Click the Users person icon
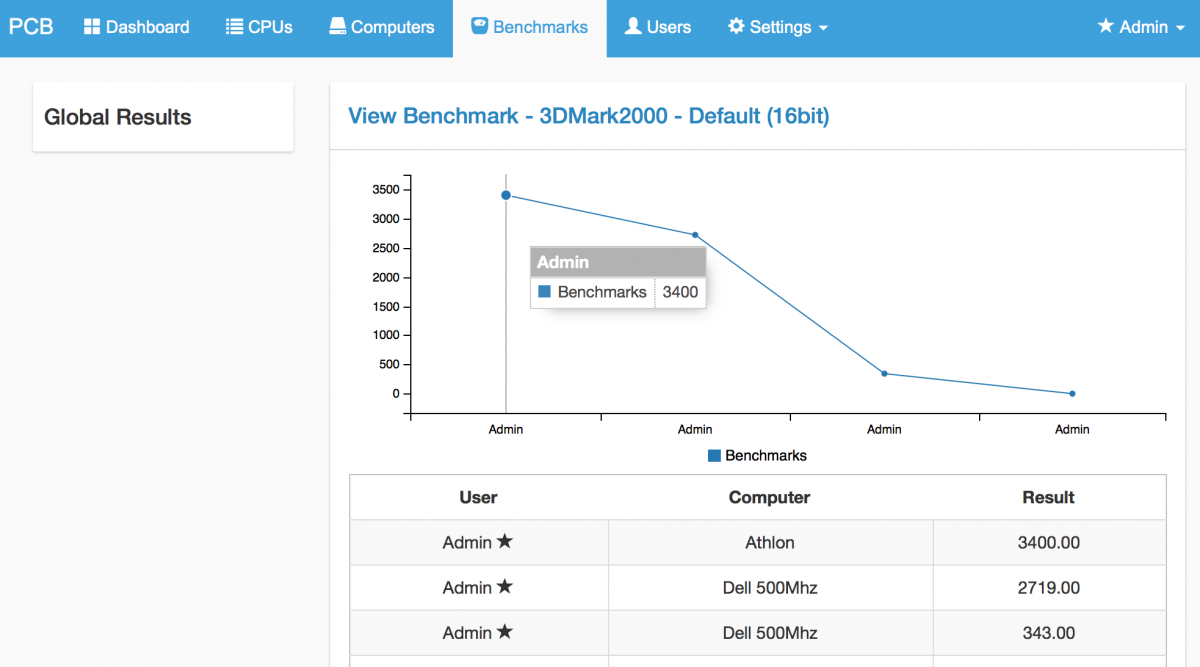This screenshot has height=667, width=1200. (633, 27)
